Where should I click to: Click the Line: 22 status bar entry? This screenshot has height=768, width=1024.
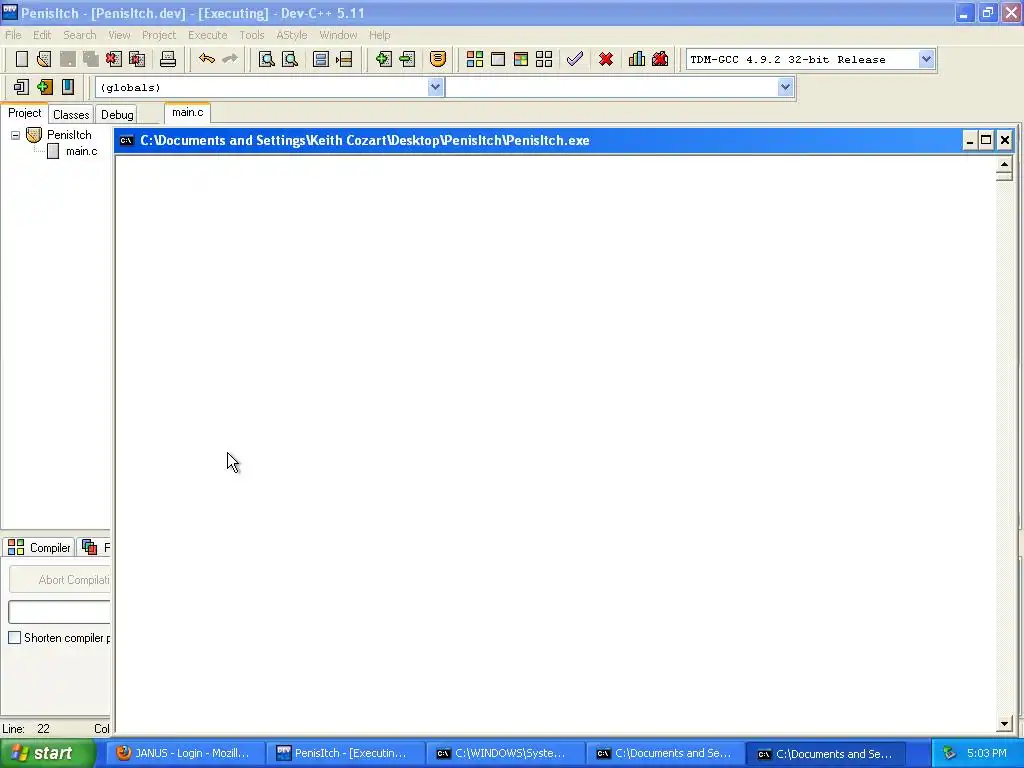tap(26, 729)
